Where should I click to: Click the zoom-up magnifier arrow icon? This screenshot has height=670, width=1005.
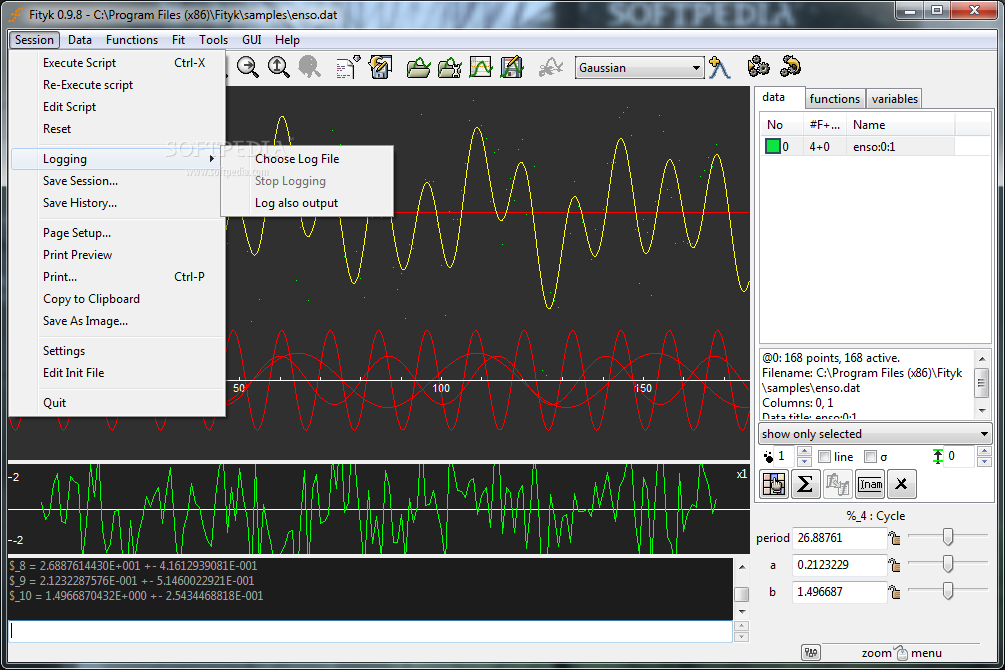pyautogui.click(x=278, y=67)
